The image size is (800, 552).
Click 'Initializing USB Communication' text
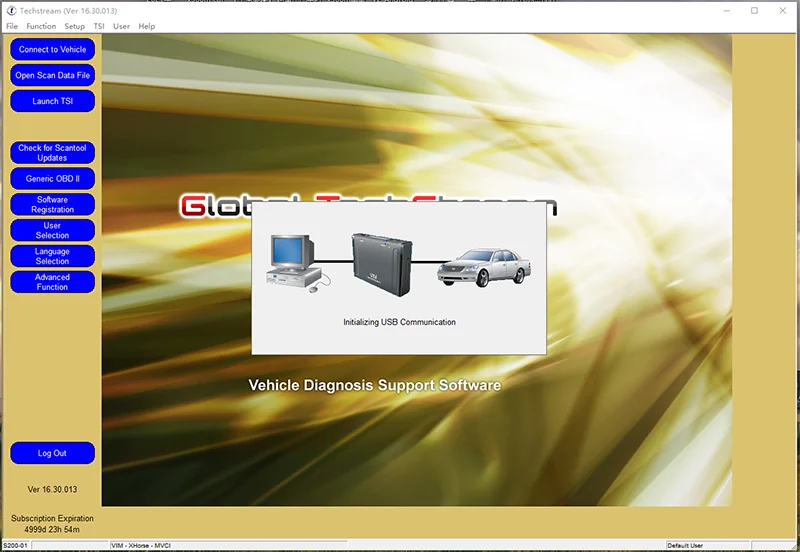tap(399, 322)
